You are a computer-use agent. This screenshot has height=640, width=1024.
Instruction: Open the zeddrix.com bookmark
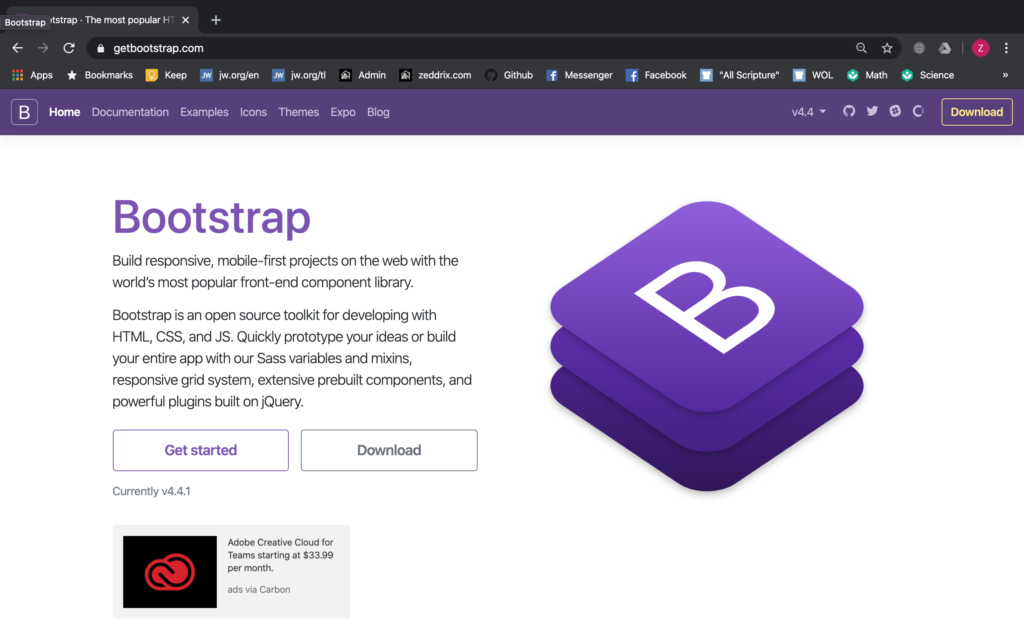click(x=435, y=75)
